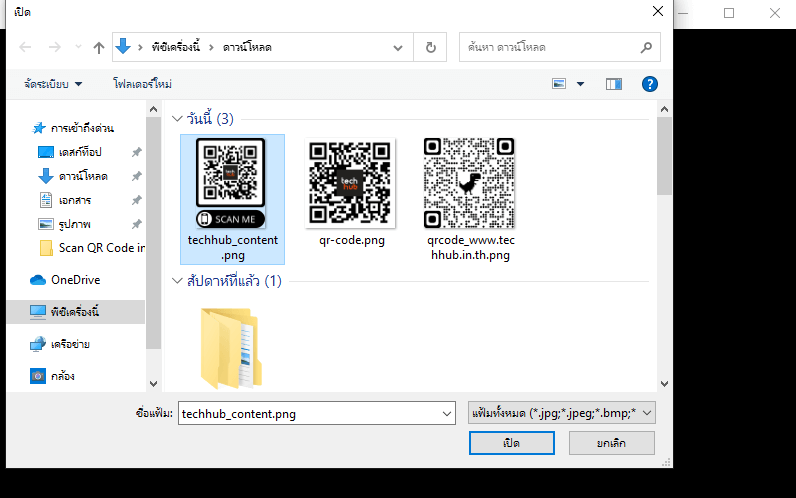Select the techhub_content.png thumbnail

point(230,183)
